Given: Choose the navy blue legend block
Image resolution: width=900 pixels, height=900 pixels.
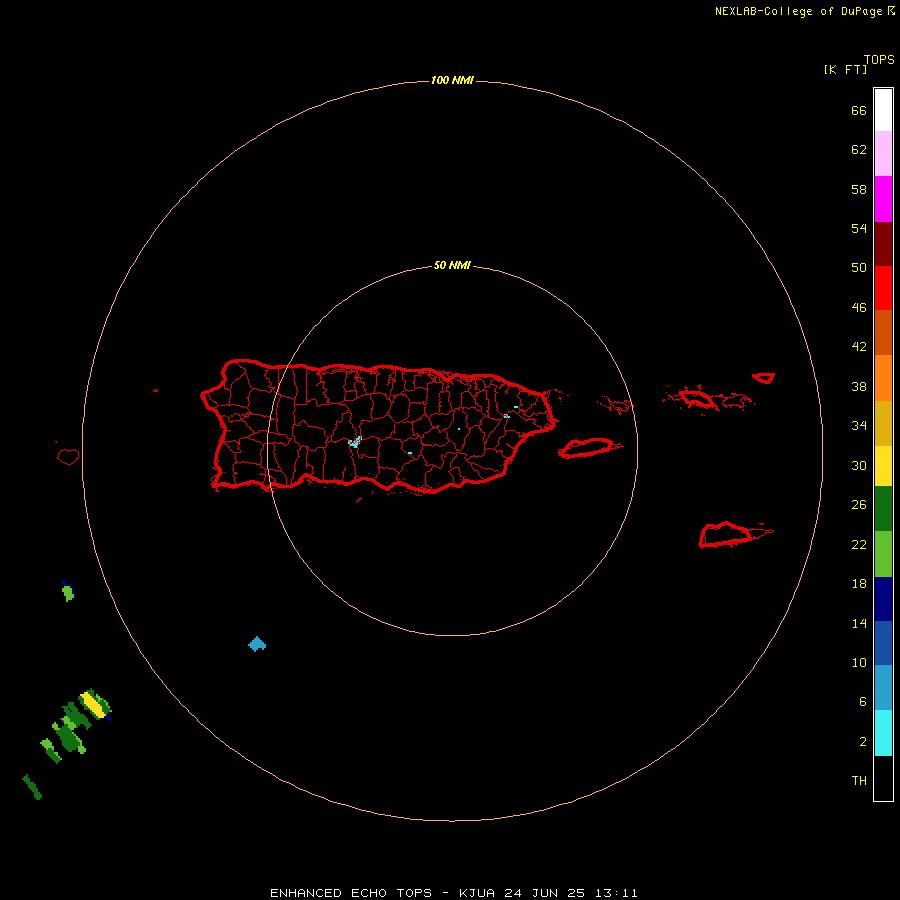Looking at the screenshot, I should point(883,599).
